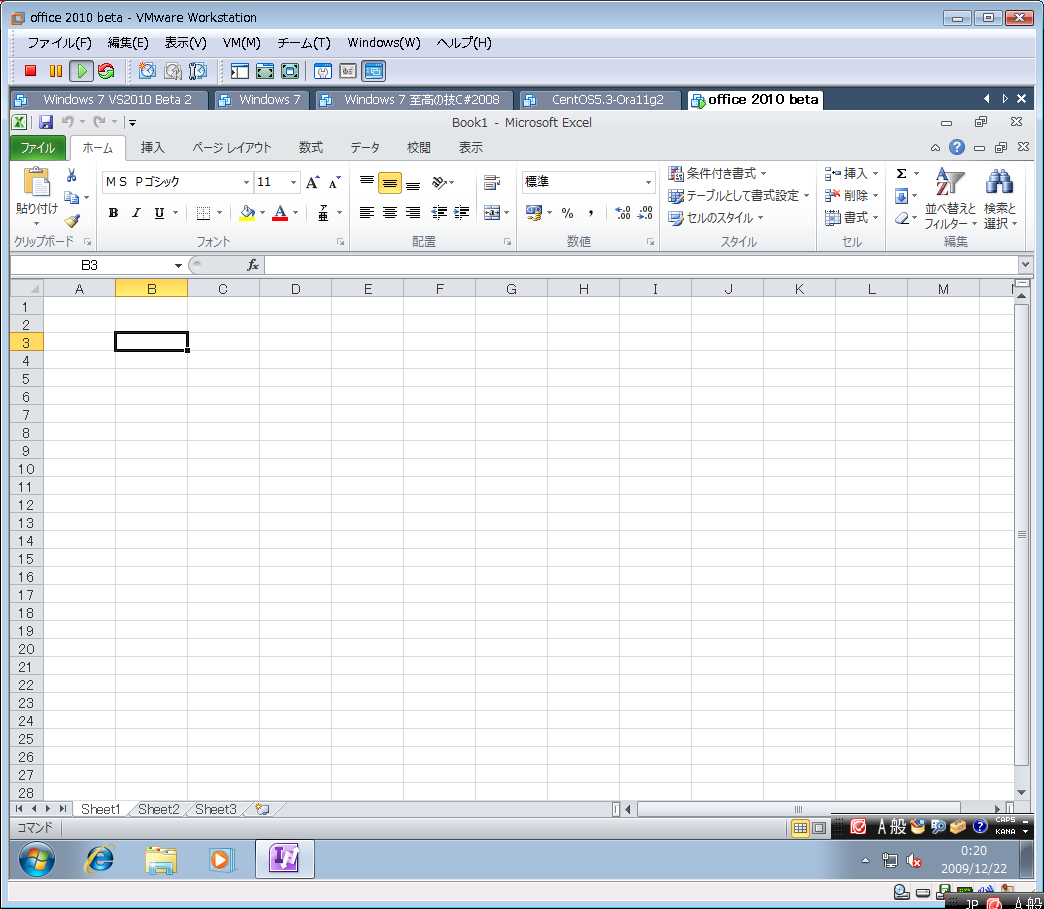1044x909 pixels.
Task: Click the percent style icon
Action: [567, 213]
